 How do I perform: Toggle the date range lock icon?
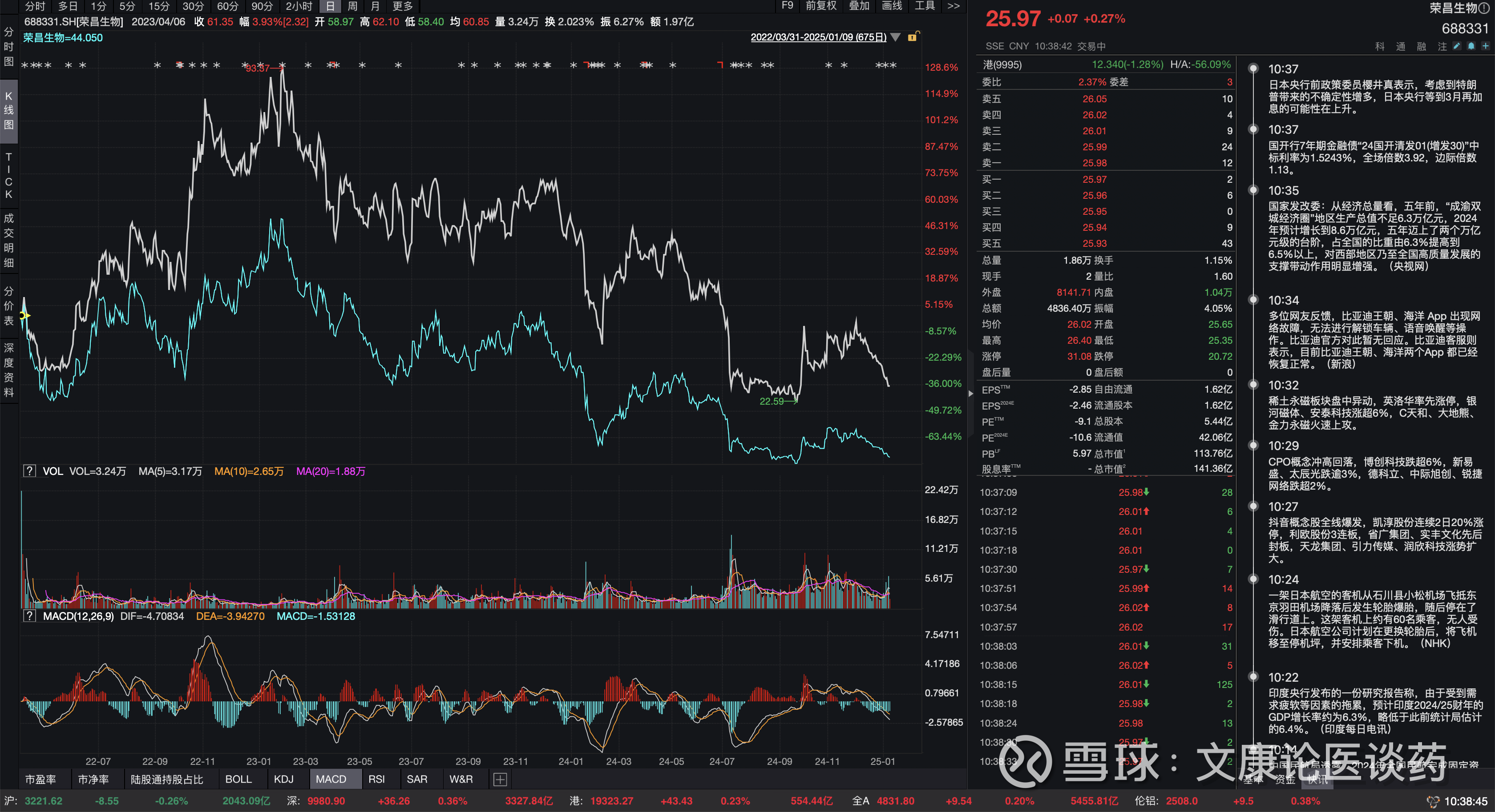click(x=912, y=37)
